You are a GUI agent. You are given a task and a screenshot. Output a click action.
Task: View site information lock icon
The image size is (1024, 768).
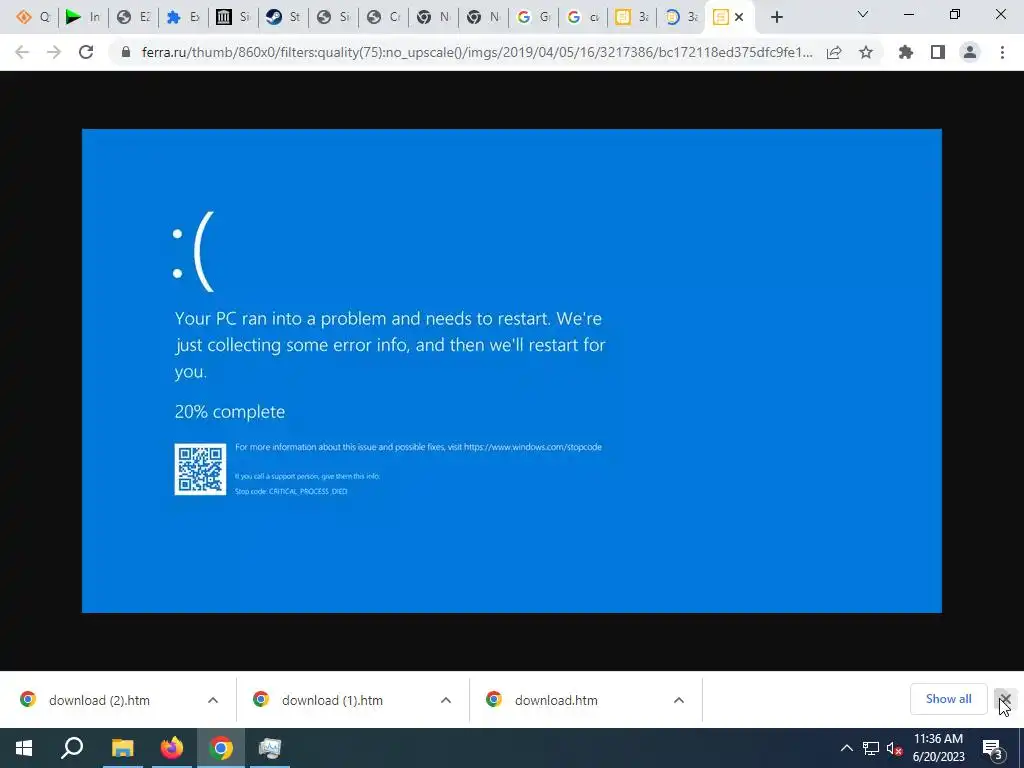(x=126, y=52)
